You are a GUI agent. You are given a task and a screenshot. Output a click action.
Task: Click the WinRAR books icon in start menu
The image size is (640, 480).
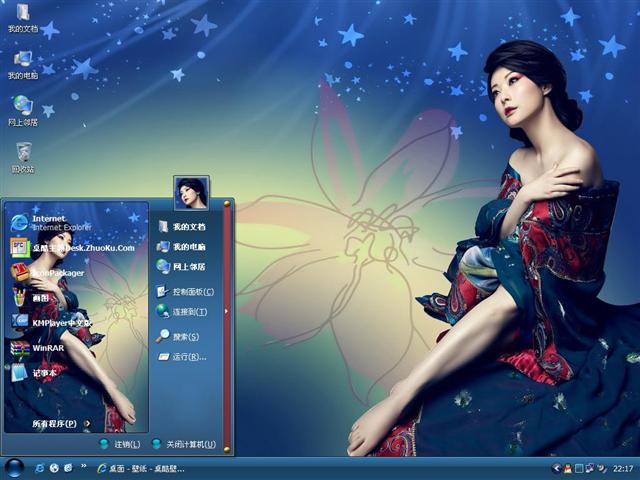tap(20, 348)
